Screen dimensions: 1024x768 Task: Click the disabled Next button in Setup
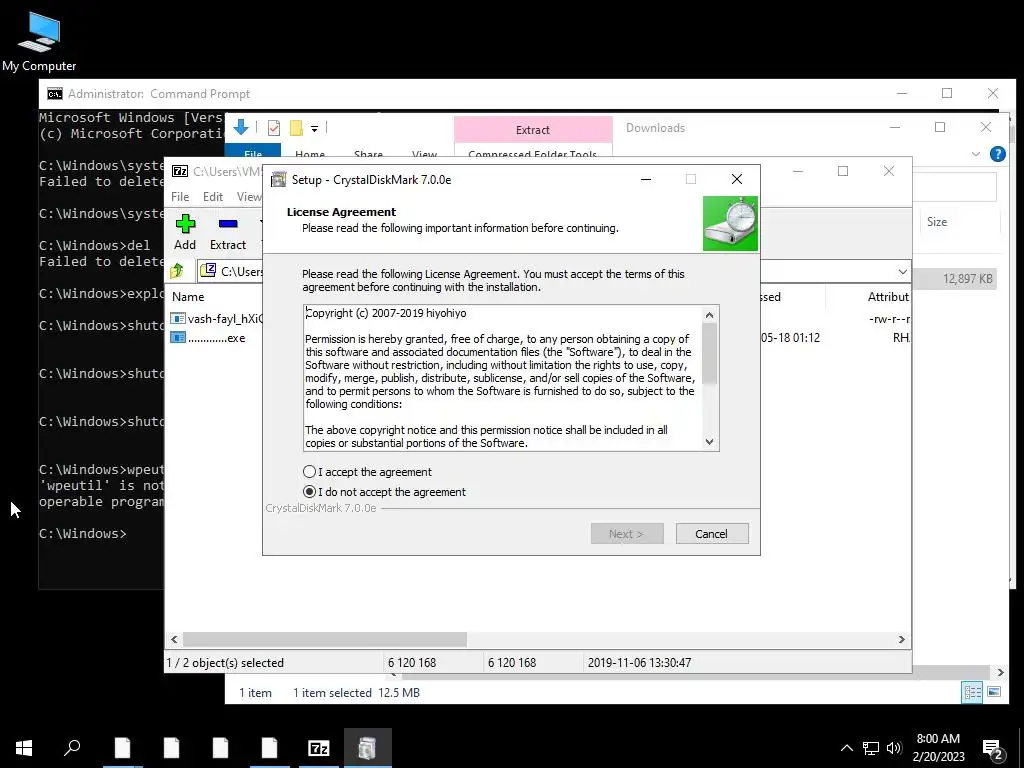[x=627, y=534]
